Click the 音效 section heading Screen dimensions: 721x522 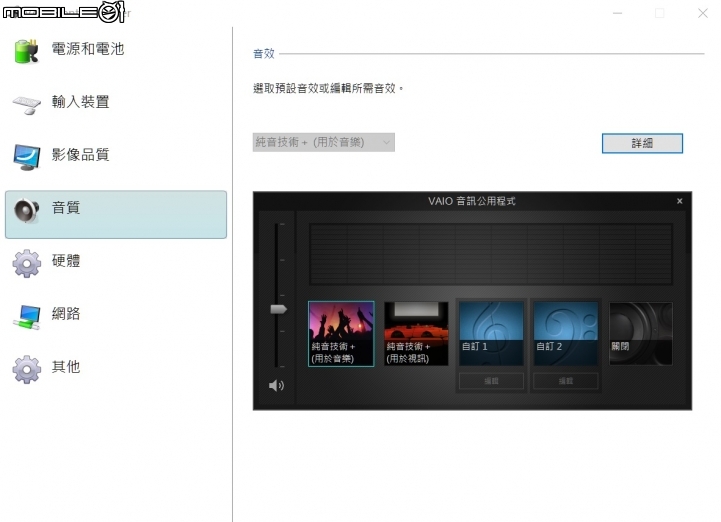pyautogui.click(x=264, y=54)
